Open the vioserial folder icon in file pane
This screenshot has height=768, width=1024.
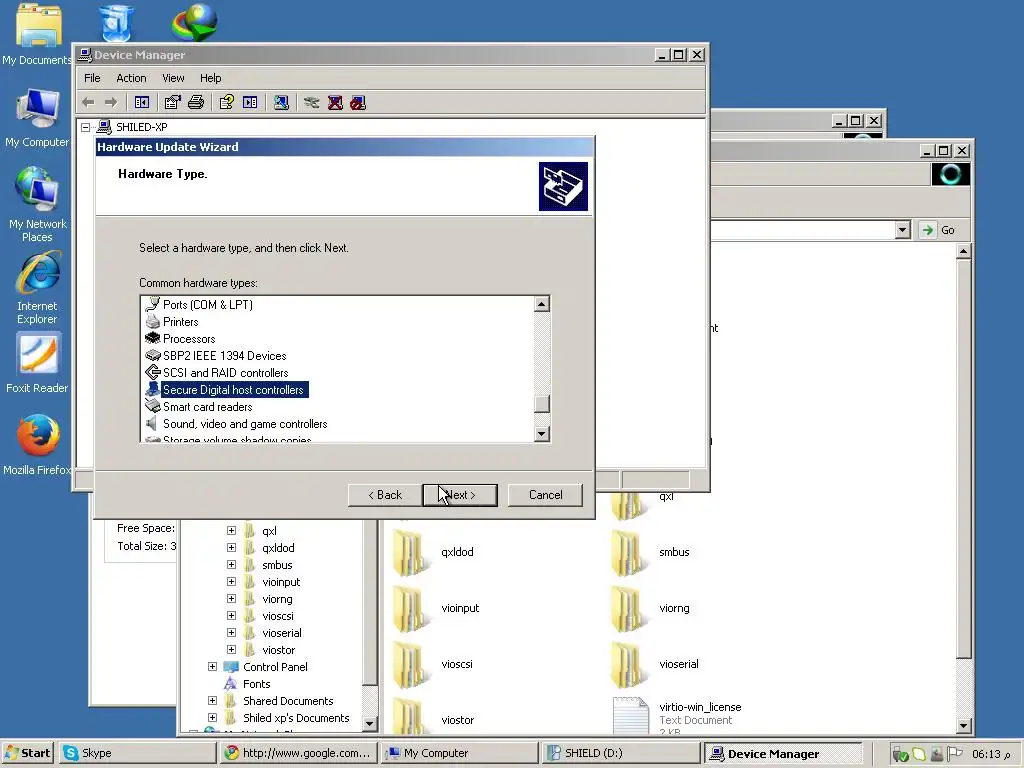point(628,665)
